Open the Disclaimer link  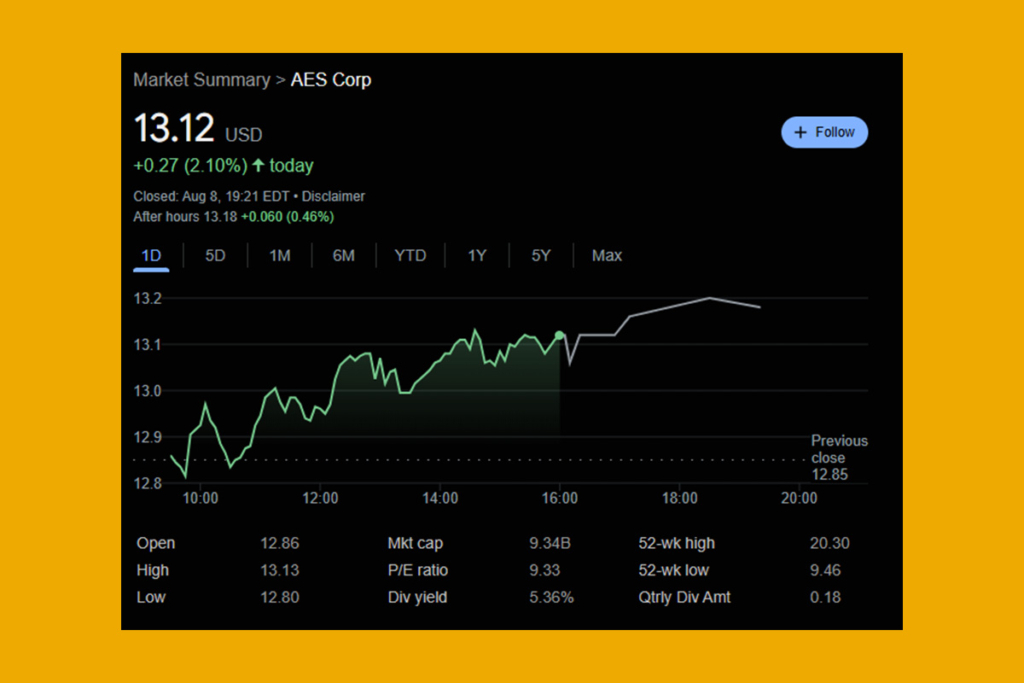click(x=333, y=196)
